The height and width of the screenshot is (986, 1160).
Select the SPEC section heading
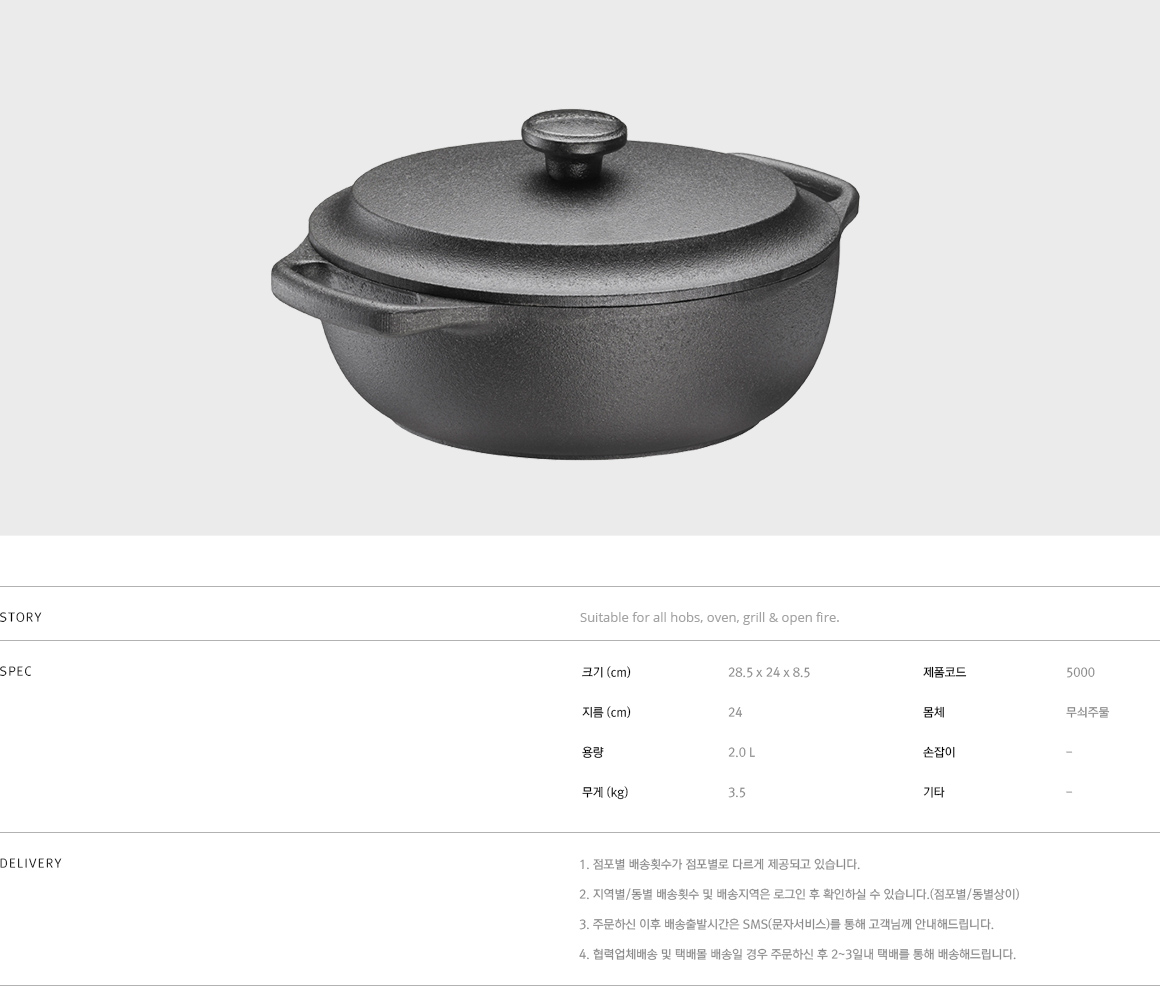click(16, 672)
